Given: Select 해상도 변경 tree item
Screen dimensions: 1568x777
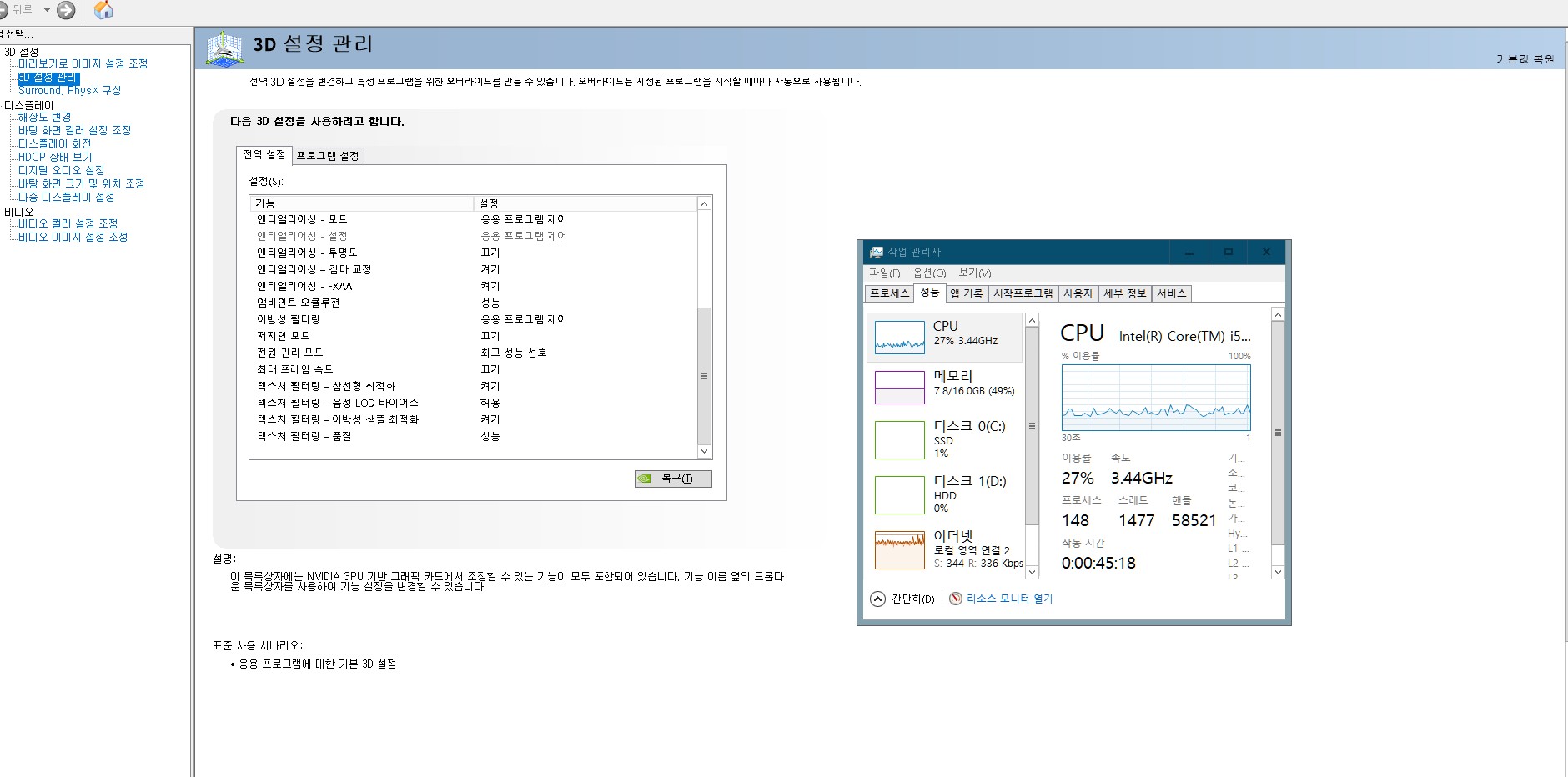Looking at the screenshot, I should point(45,117).
